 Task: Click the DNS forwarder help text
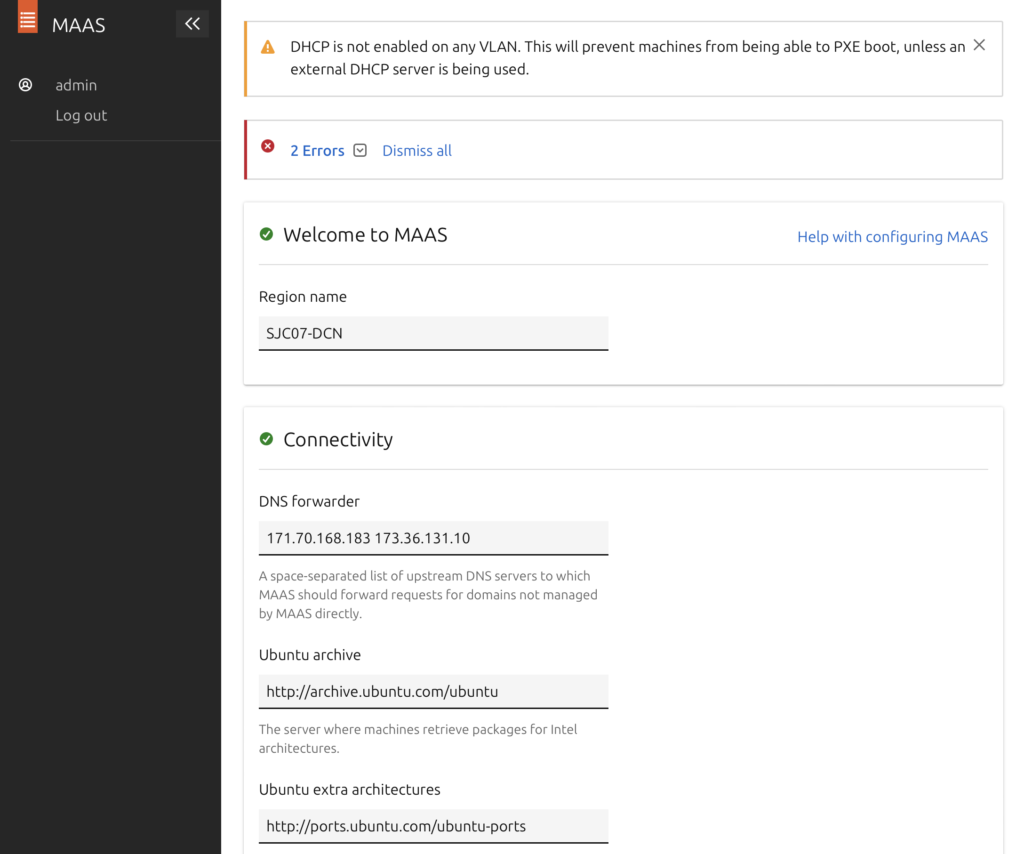coord(428,595)
